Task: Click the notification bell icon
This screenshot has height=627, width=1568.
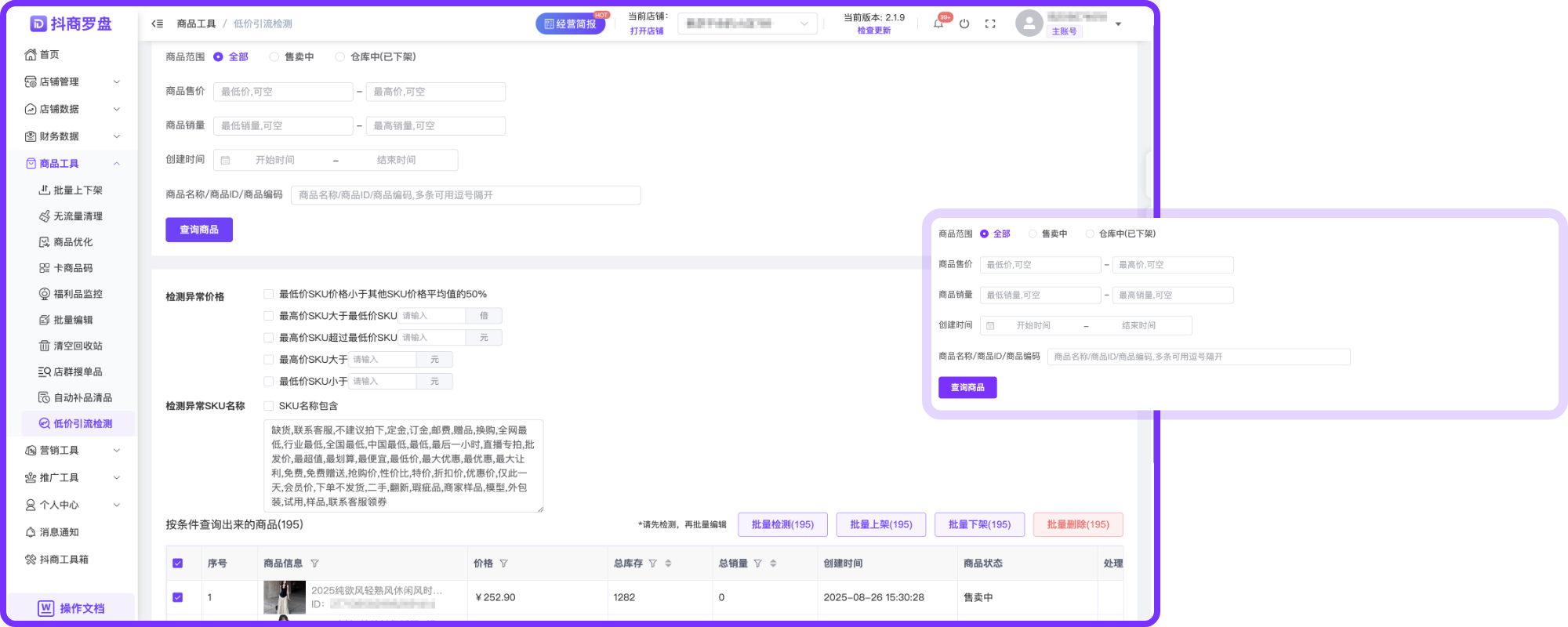Action: coord(938,24)
